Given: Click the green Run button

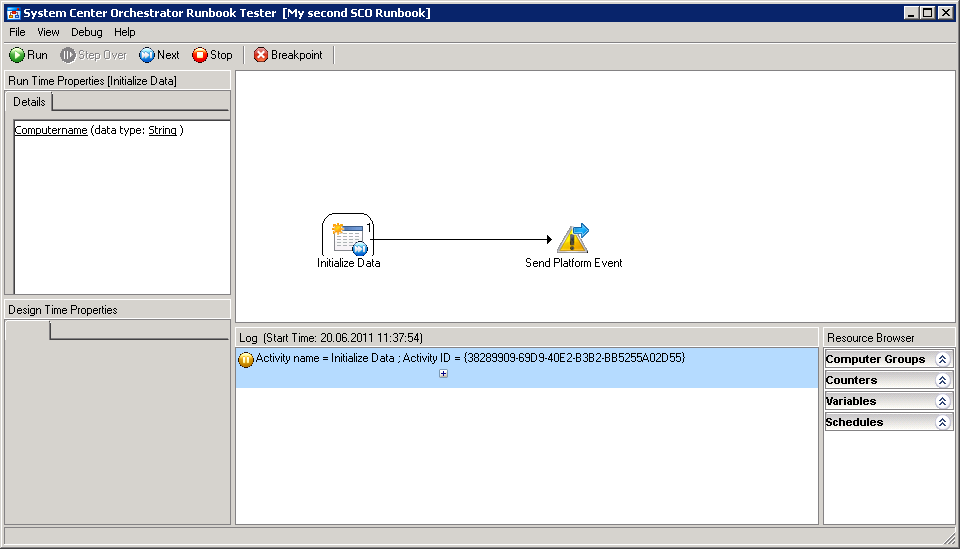Looking at the screenshot, I should click(x=28, y=55).
